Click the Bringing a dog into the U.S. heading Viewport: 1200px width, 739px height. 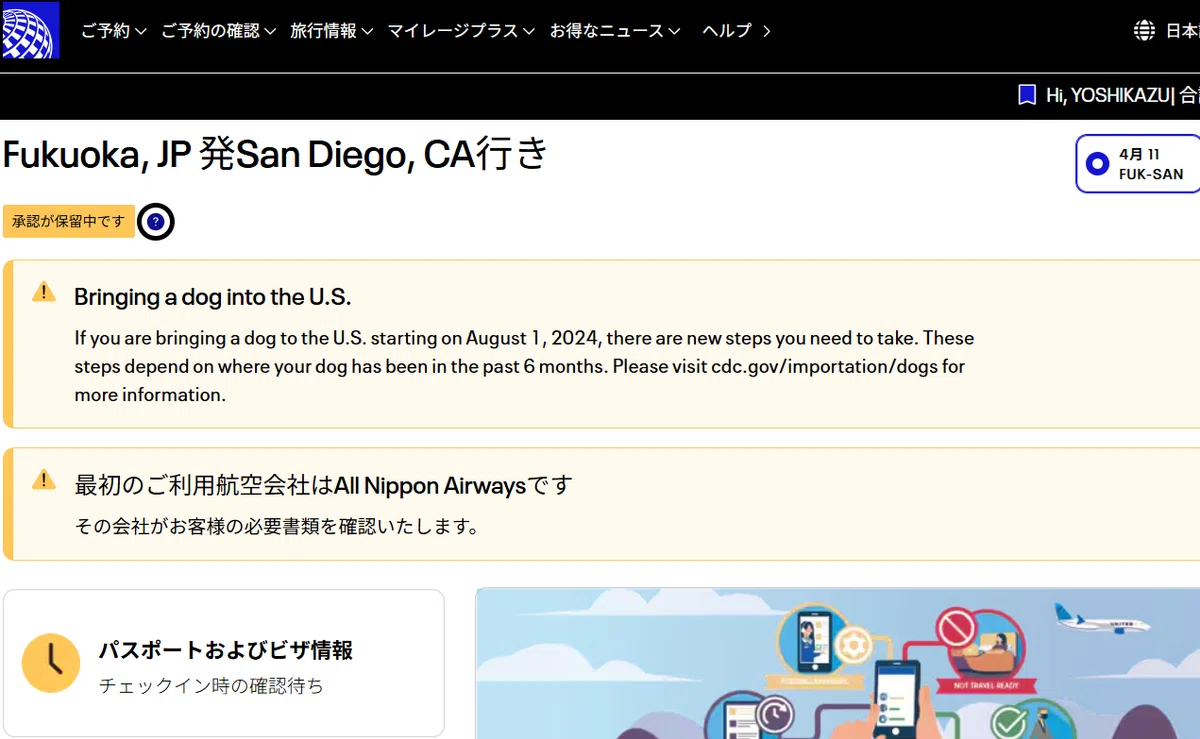click(x=213, y=297)
